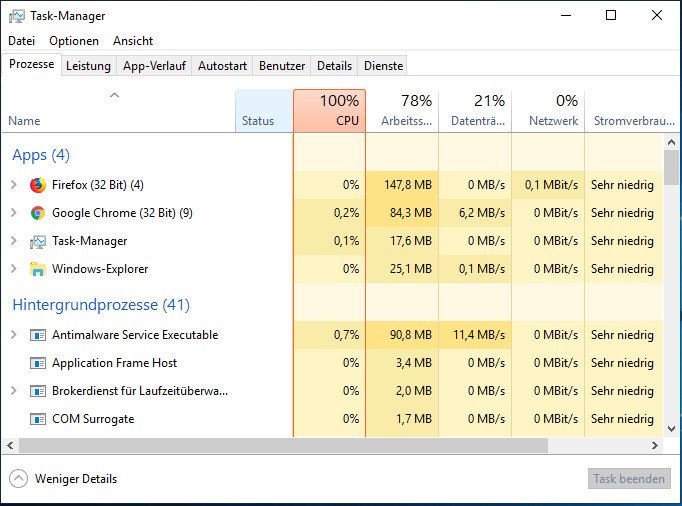
Task: Select the Hintergrundprozesse (41) group heading
Action: click(101, 305)
